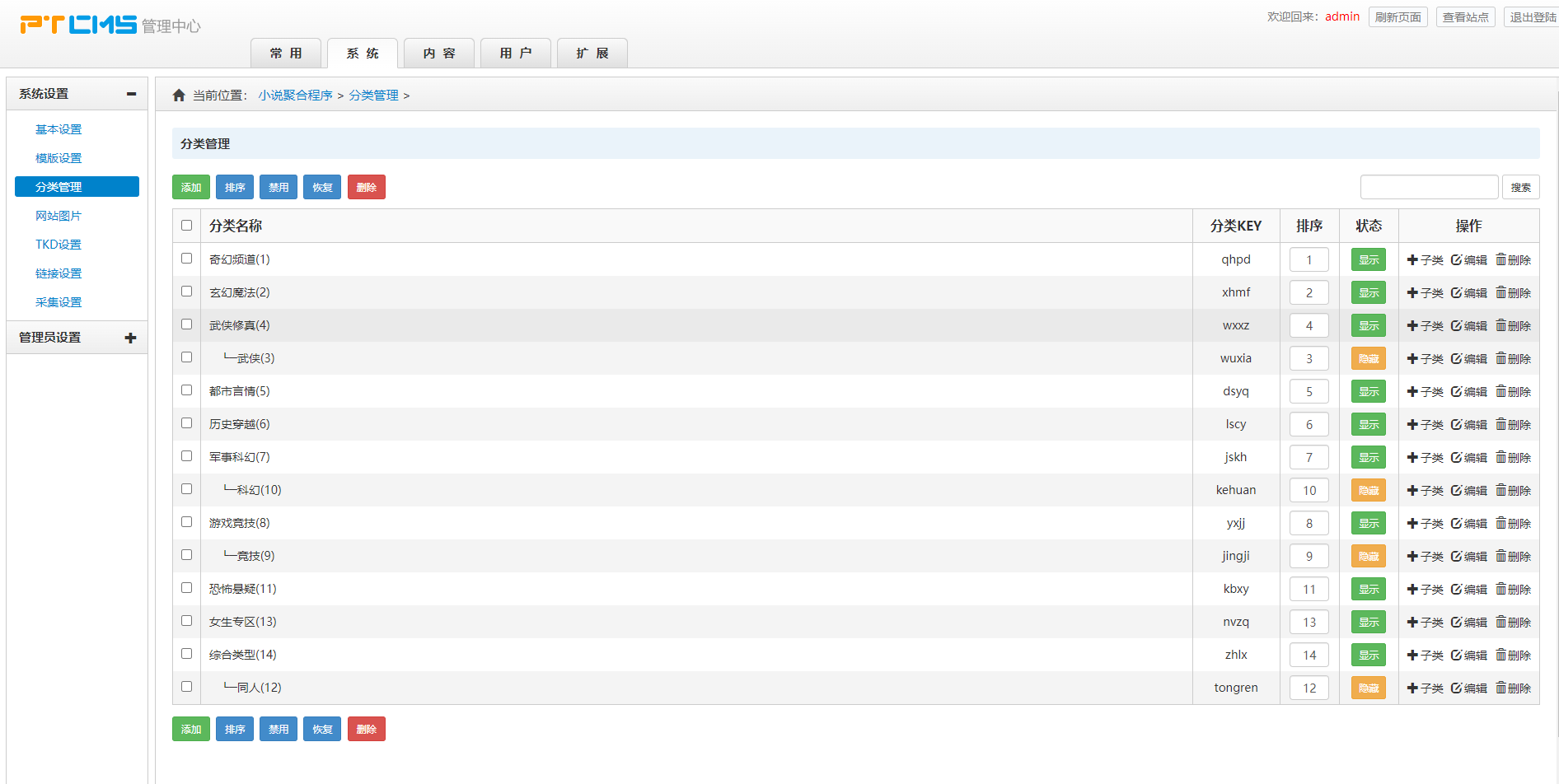Click the trash icon for 恐怖悬疑
The image size is (1559, 784).
[1501, 589]
